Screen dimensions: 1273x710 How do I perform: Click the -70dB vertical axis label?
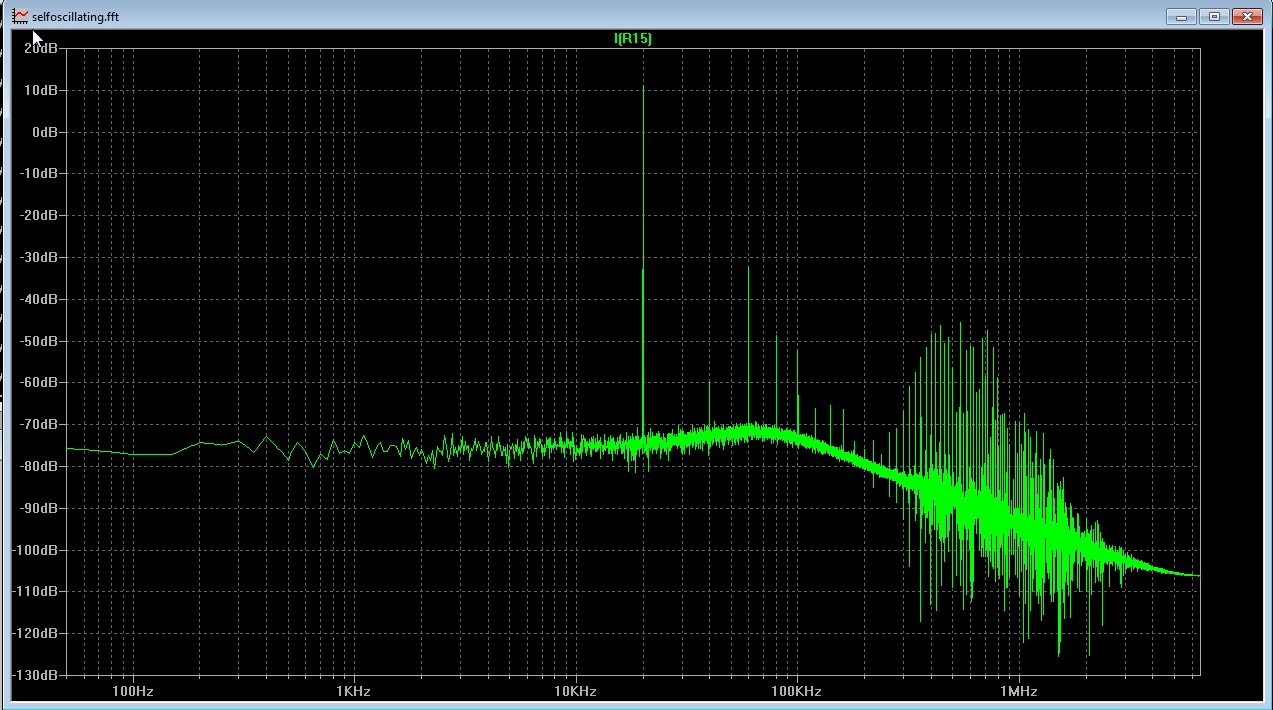pos(40,424)
